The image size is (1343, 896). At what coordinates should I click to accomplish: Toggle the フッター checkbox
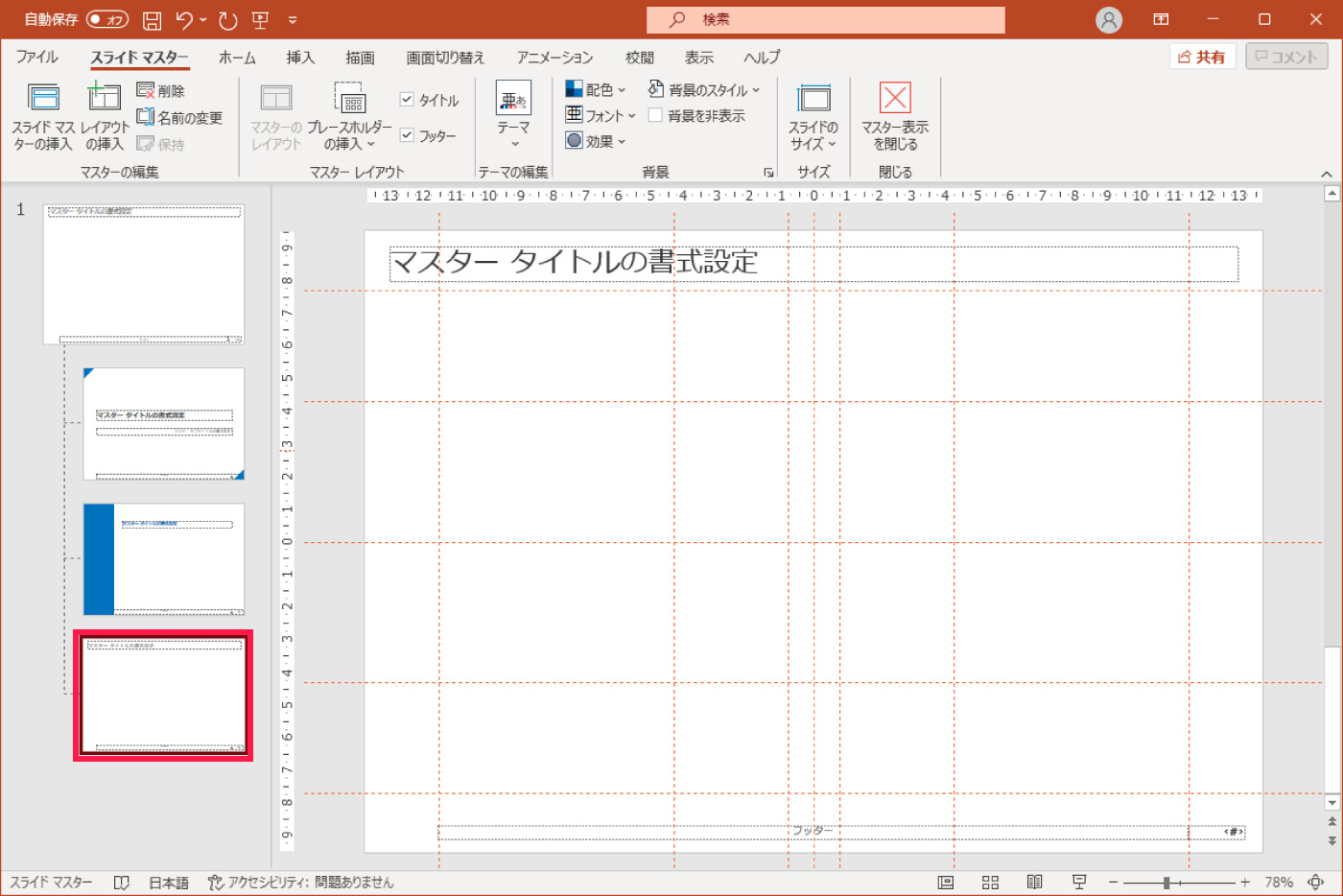[x=407, y=135]
